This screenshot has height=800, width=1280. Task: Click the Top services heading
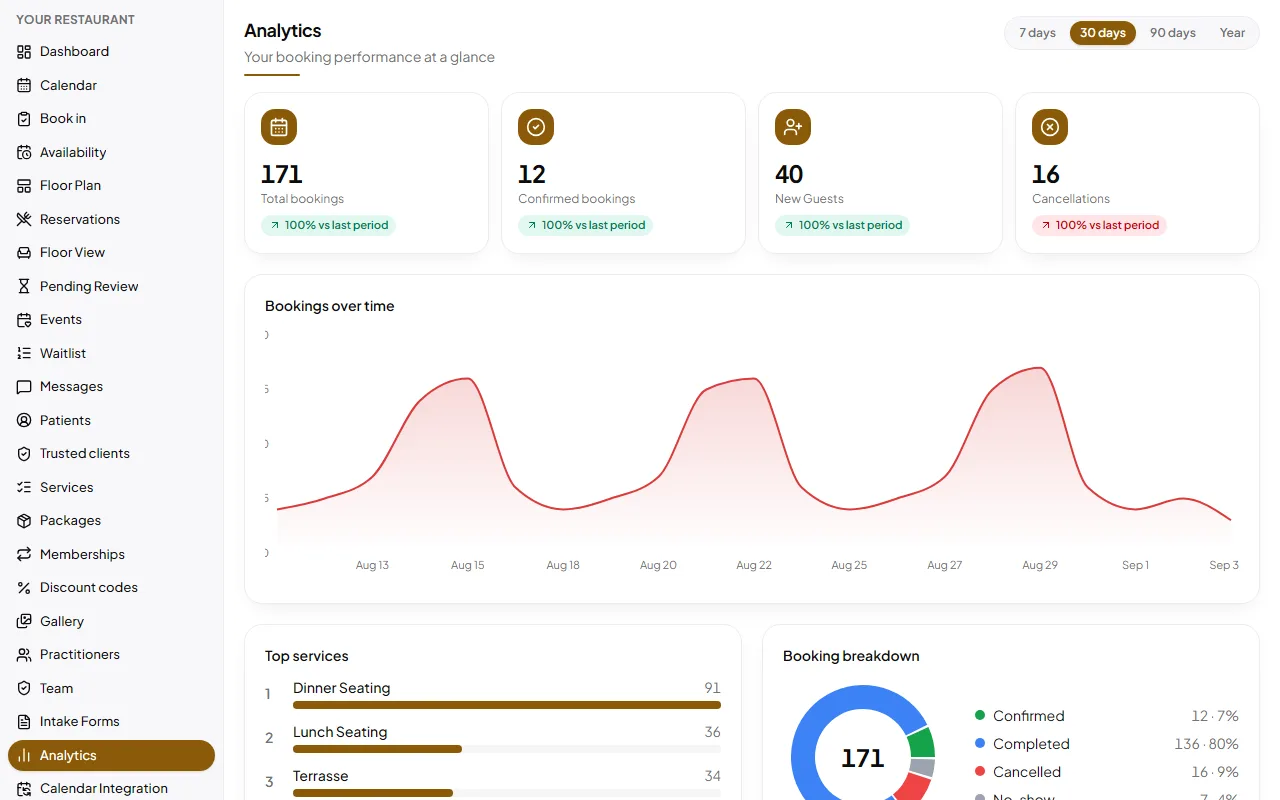pyautogui.click(x=306, y=656)
